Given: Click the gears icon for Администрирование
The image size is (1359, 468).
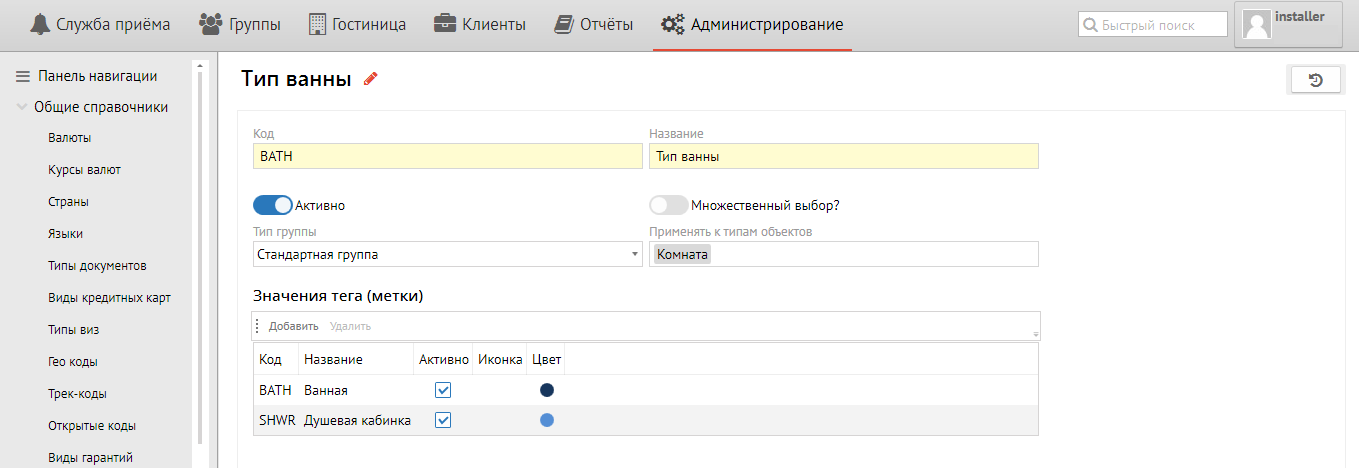Looking at the screenshot, I should point(672,24).
